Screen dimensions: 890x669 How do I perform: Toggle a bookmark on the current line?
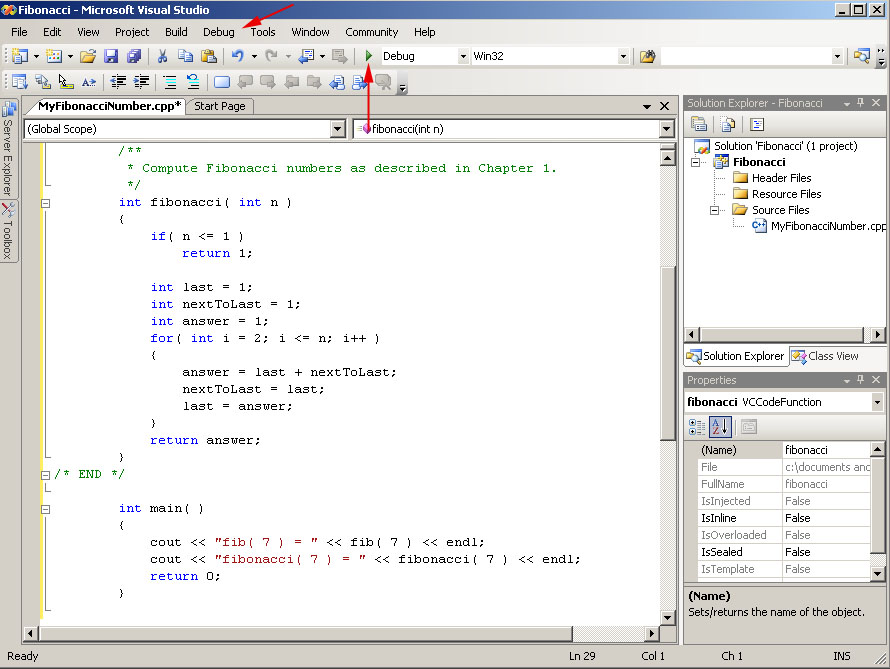click(x=222, y=82)
